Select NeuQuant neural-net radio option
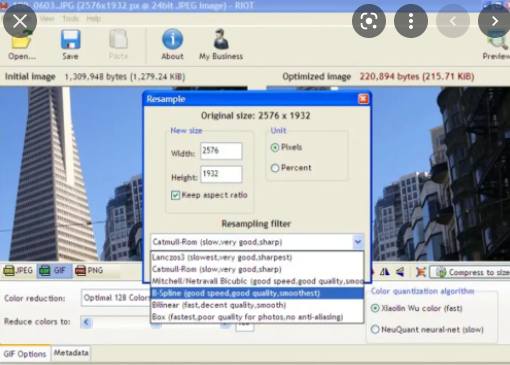510x365 pixels. tap(375, 329)
